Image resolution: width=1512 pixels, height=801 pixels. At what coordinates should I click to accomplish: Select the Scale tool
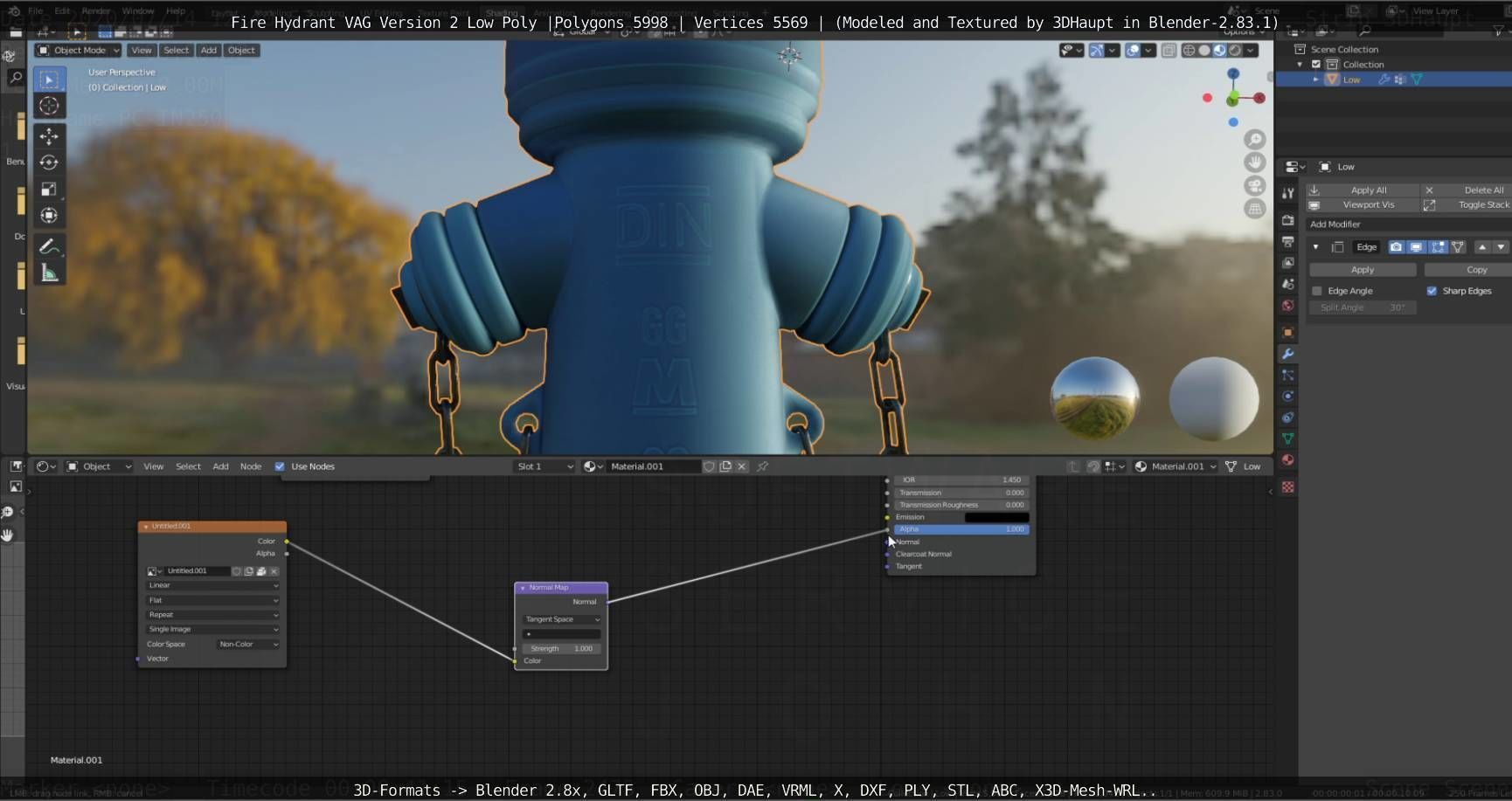point(49,189)
